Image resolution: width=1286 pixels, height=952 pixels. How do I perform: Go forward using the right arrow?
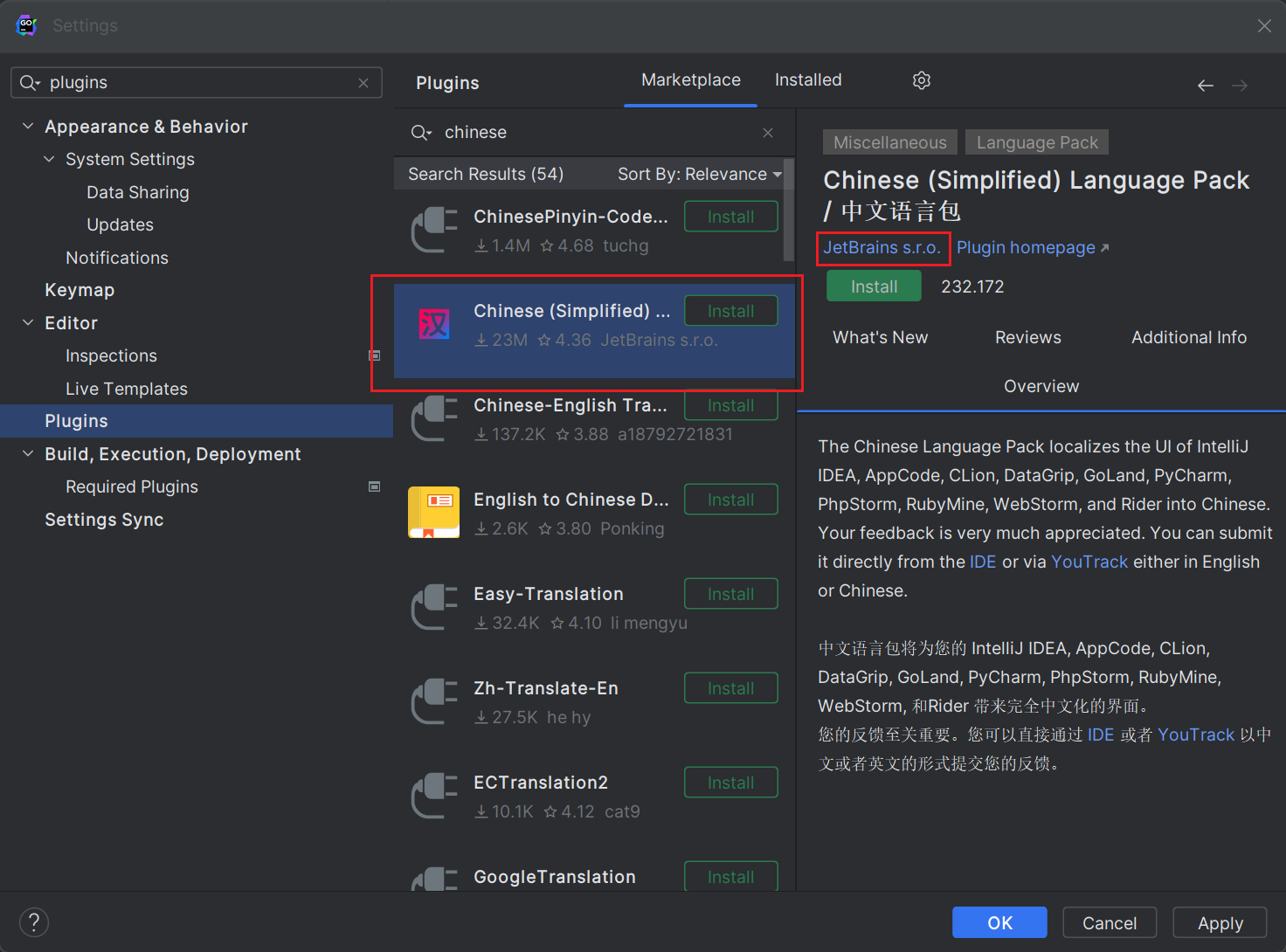pyautogui.click(x=1240, y=86)
